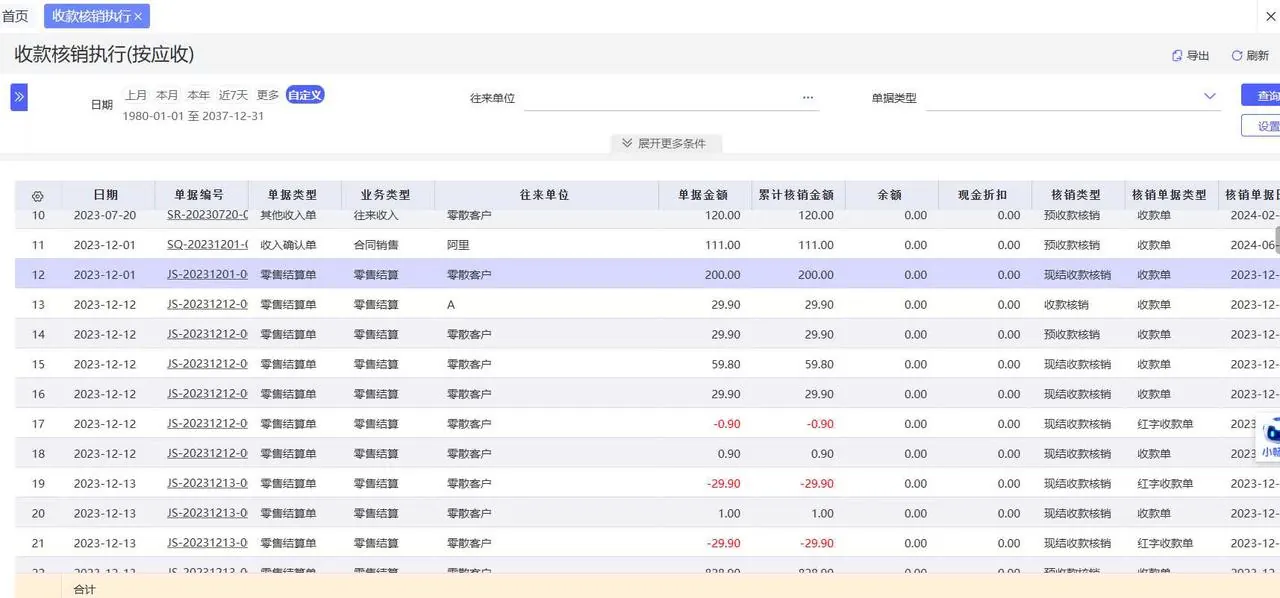
Task: Click the 往来单位 column header
Action: click(x=545, y=195)
